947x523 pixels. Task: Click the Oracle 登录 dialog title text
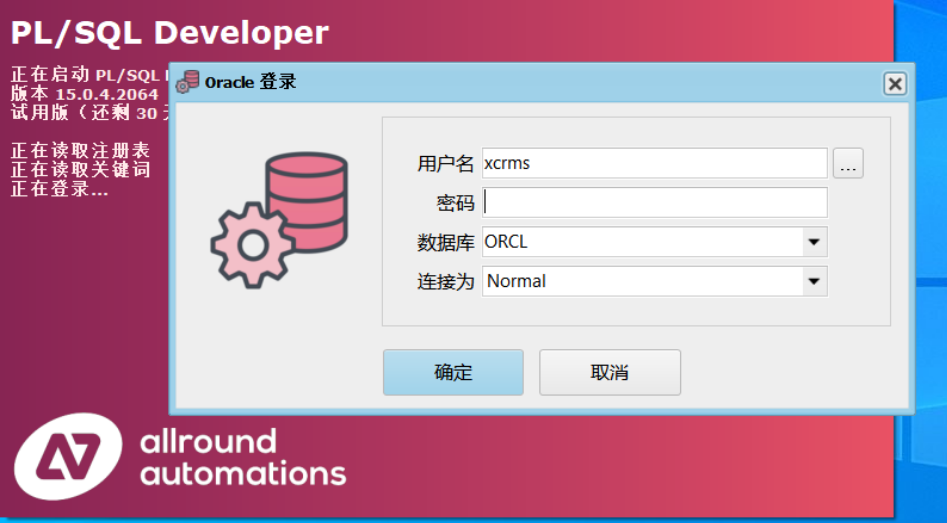pos(250,82)
